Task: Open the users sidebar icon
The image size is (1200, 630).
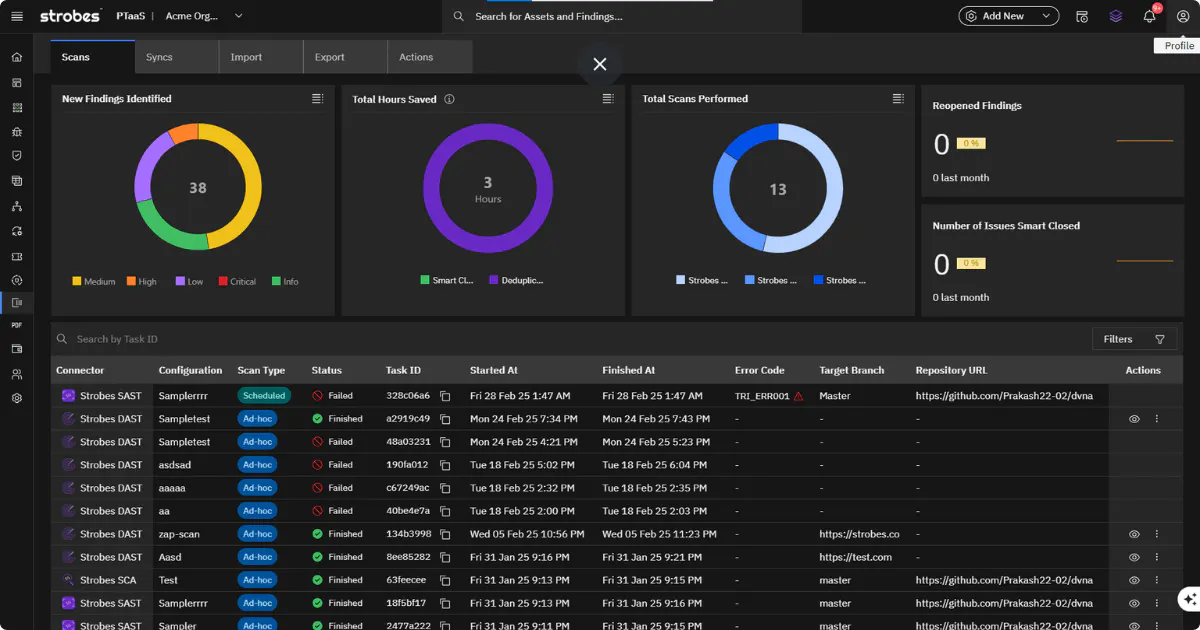Action: pos(17,374)
